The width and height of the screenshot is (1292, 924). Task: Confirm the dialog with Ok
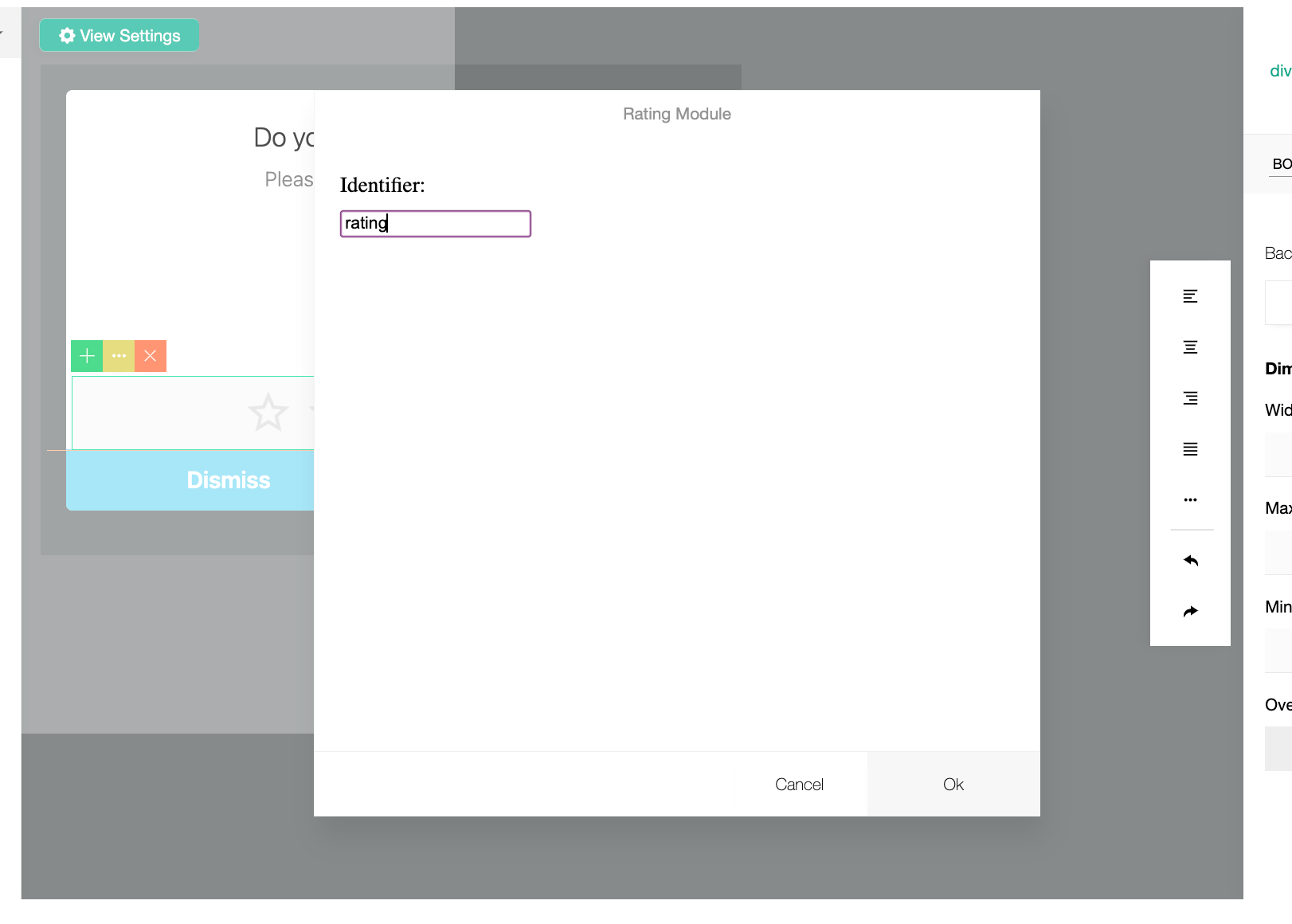pyautogui.click(x=953, y=785)
